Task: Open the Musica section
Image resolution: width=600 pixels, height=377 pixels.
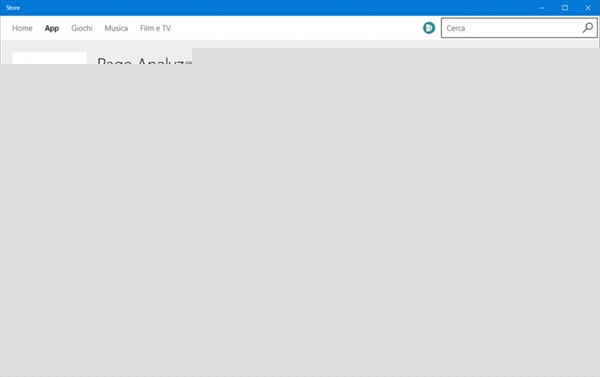Action: point(116,28)
